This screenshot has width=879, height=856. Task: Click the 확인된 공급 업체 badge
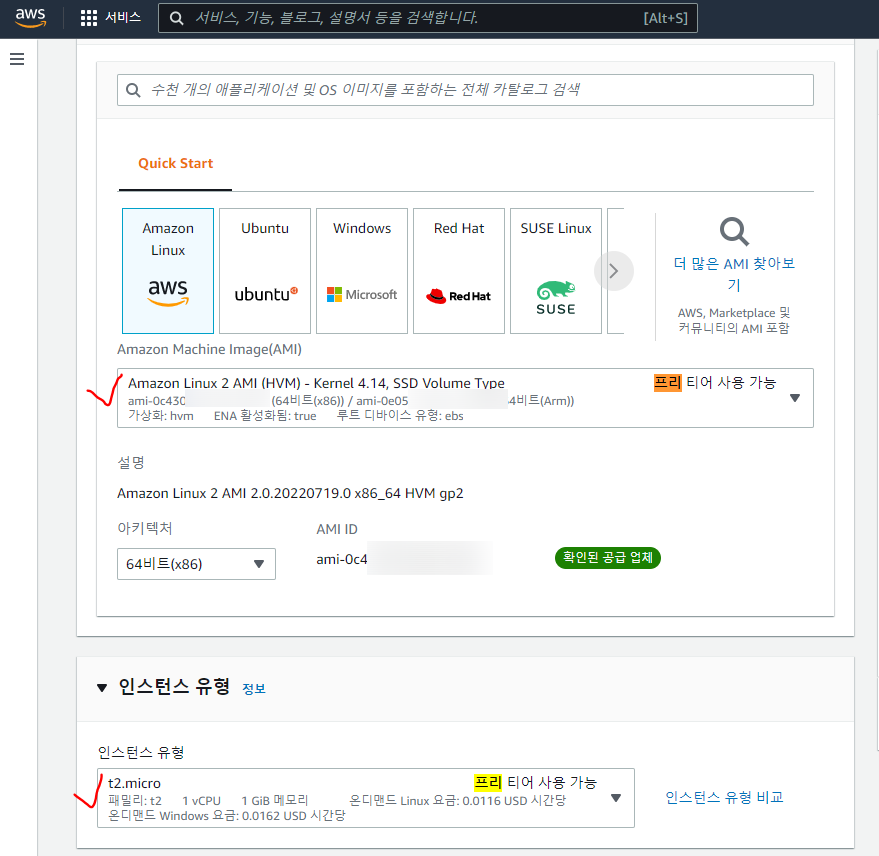[608, 558]
